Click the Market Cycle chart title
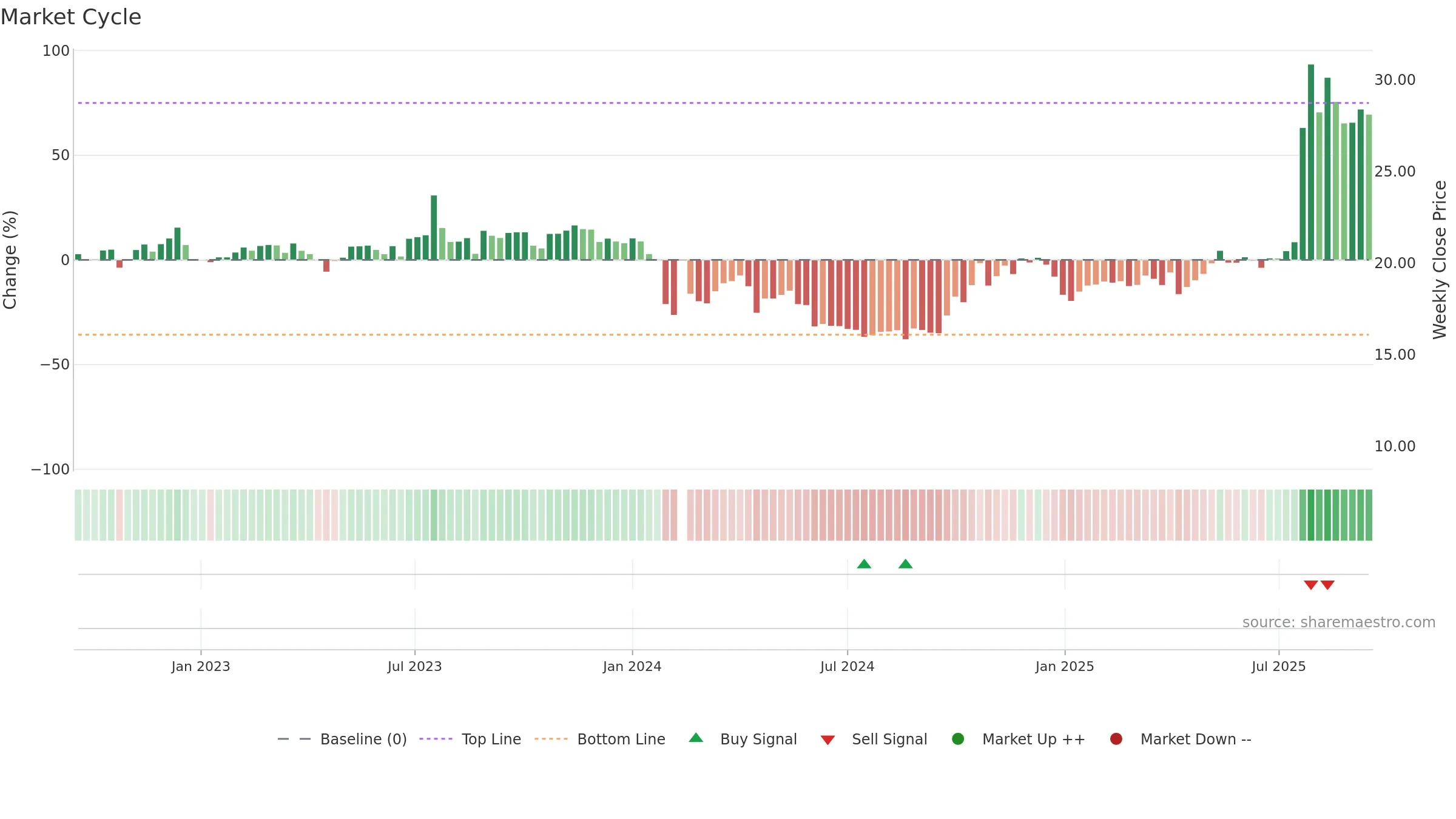 tap(71, 17)
